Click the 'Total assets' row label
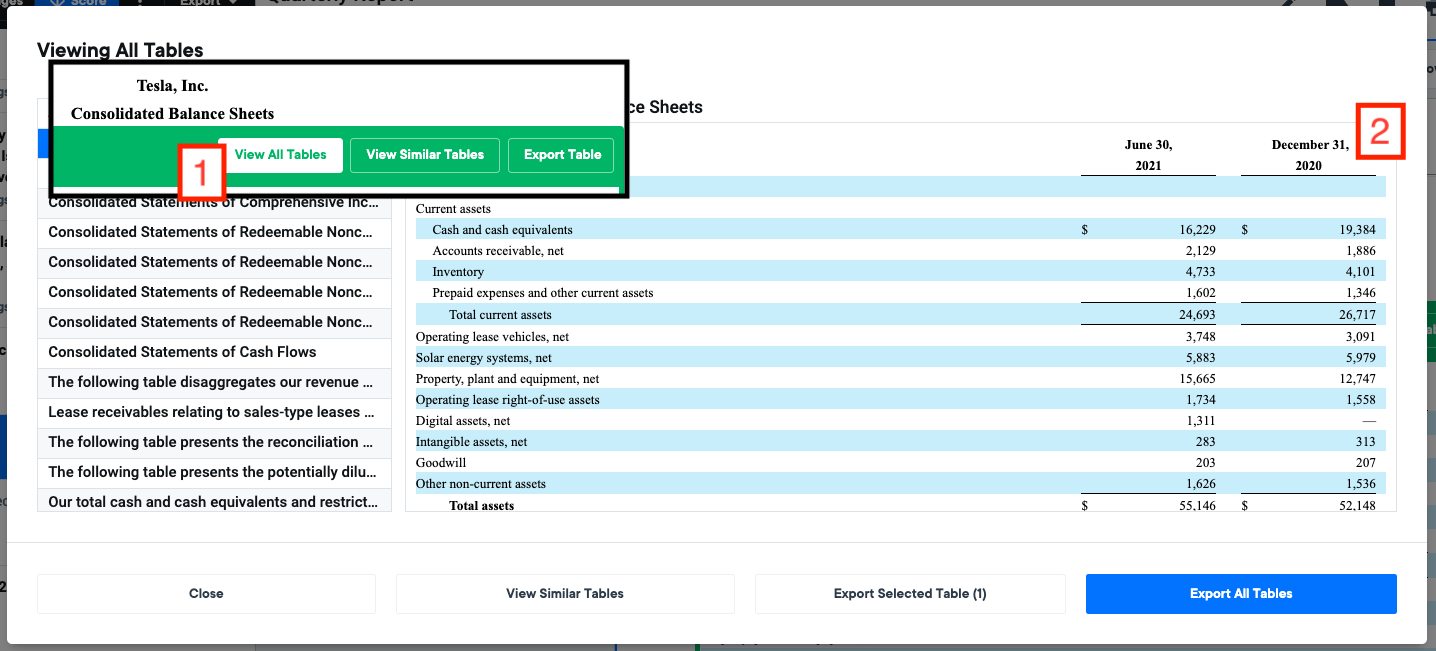The image size is (1436, 651). point(482,506)
